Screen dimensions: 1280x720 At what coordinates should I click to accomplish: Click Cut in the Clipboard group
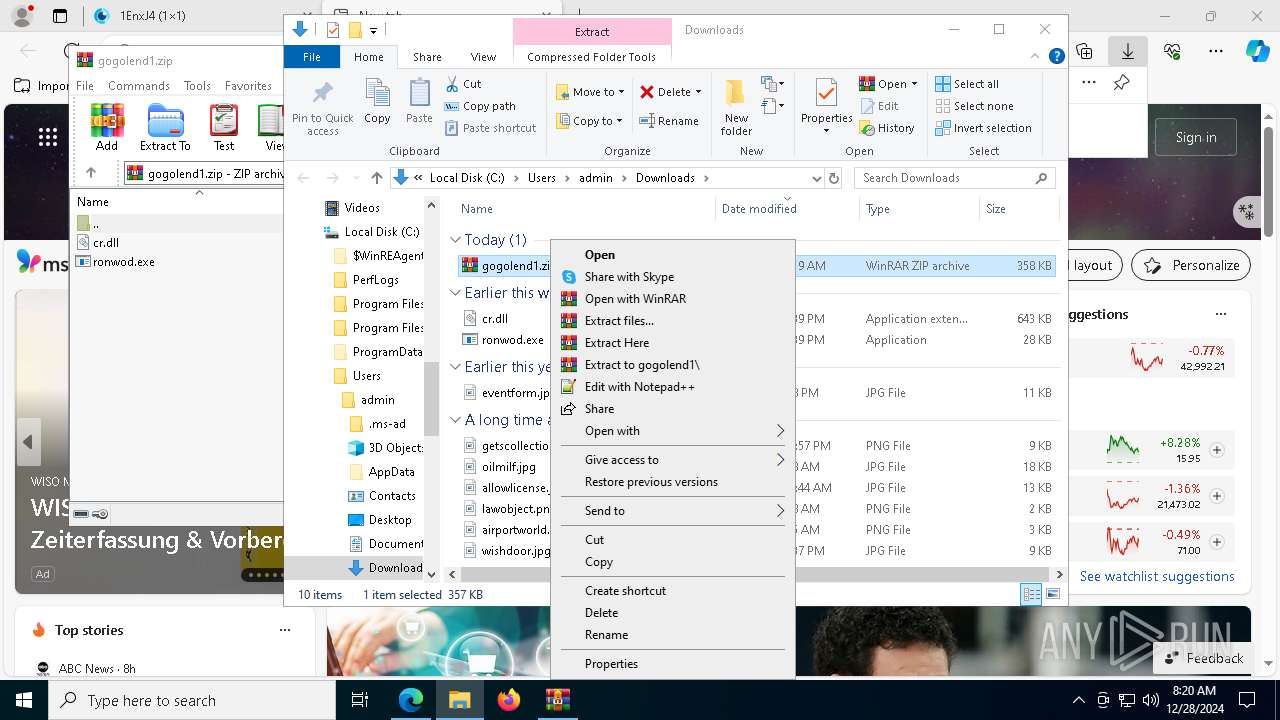tap(462, 84)
